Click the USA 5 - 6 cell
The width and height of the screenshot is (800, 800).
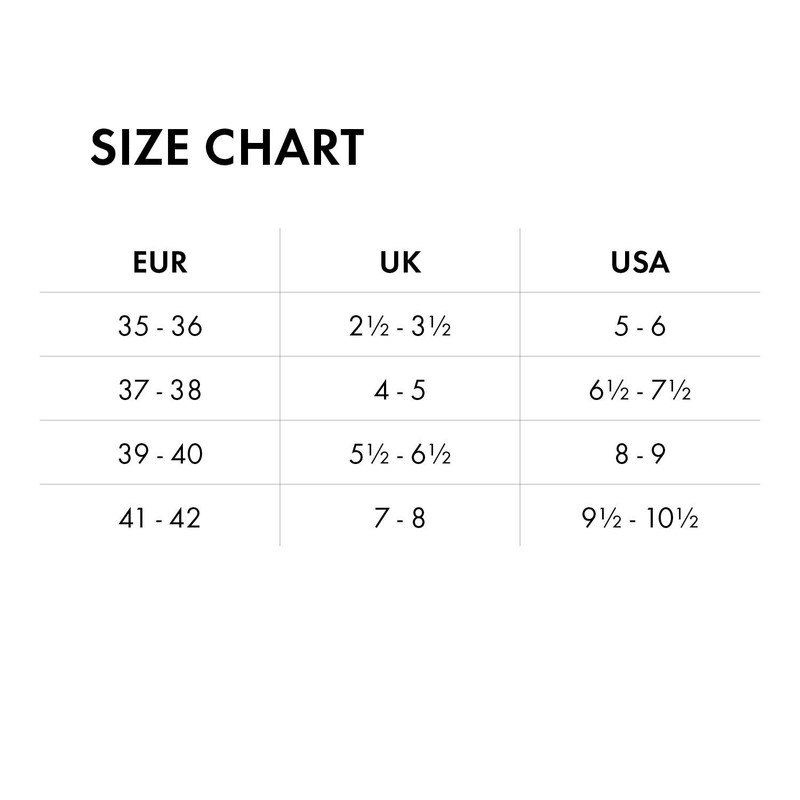click(x=640, y=326)
